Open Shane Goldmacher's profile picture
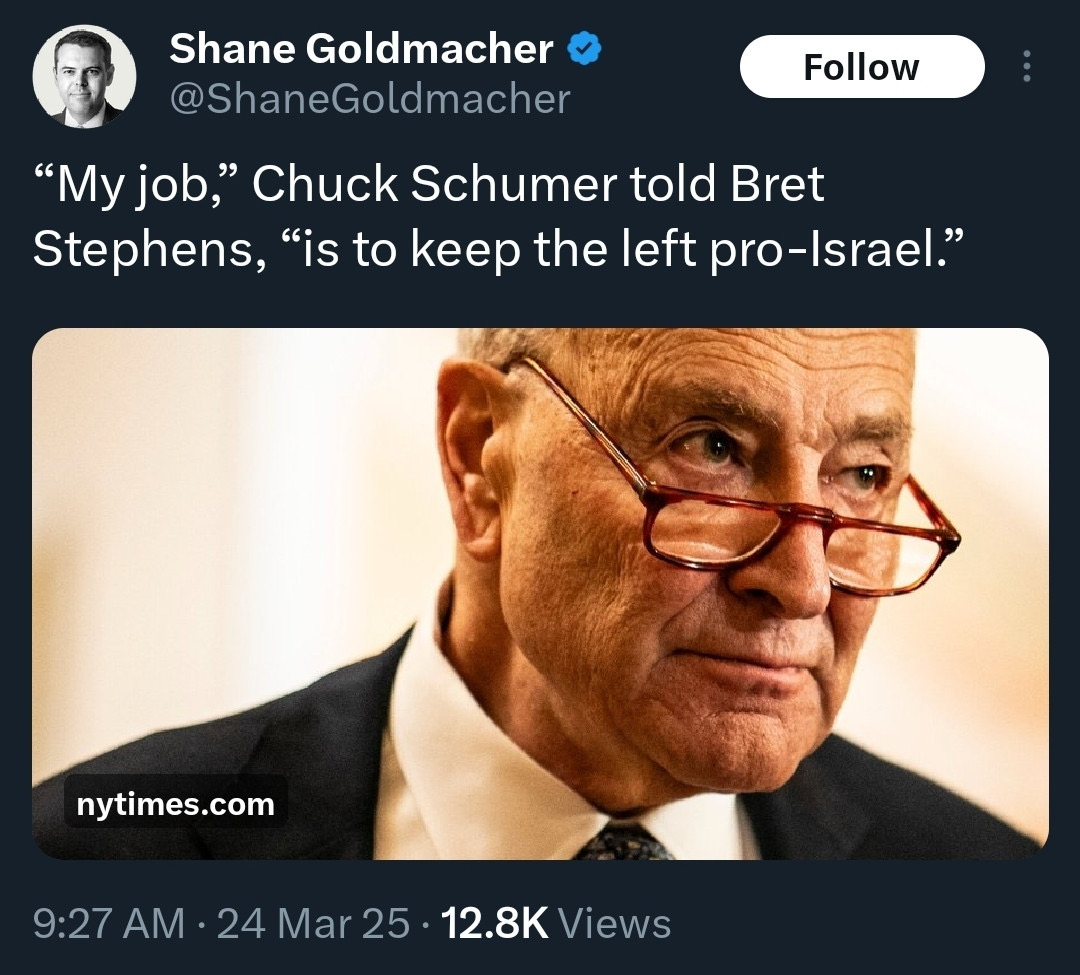Viewport: 1080px width, 975px height. tap(84, 76)
